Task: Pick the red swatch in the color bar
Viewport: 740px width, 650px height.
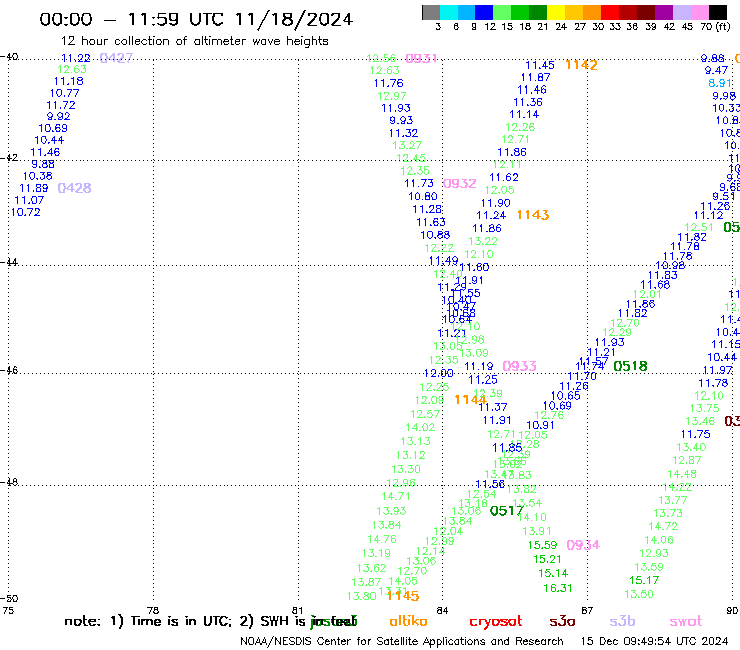Action: point(610,12)
